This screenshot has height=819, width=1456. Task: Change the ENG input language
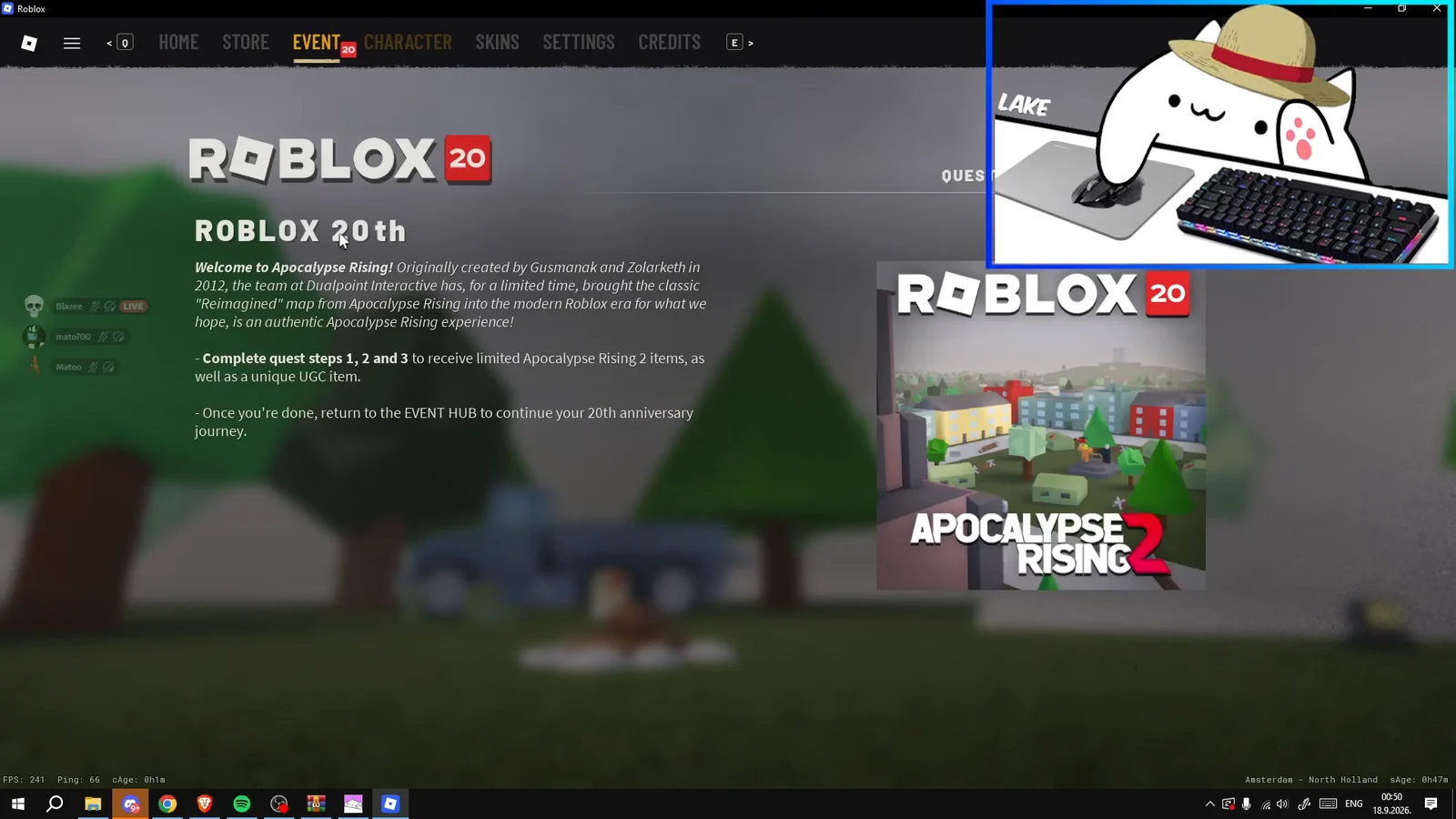pos(1354,804)
